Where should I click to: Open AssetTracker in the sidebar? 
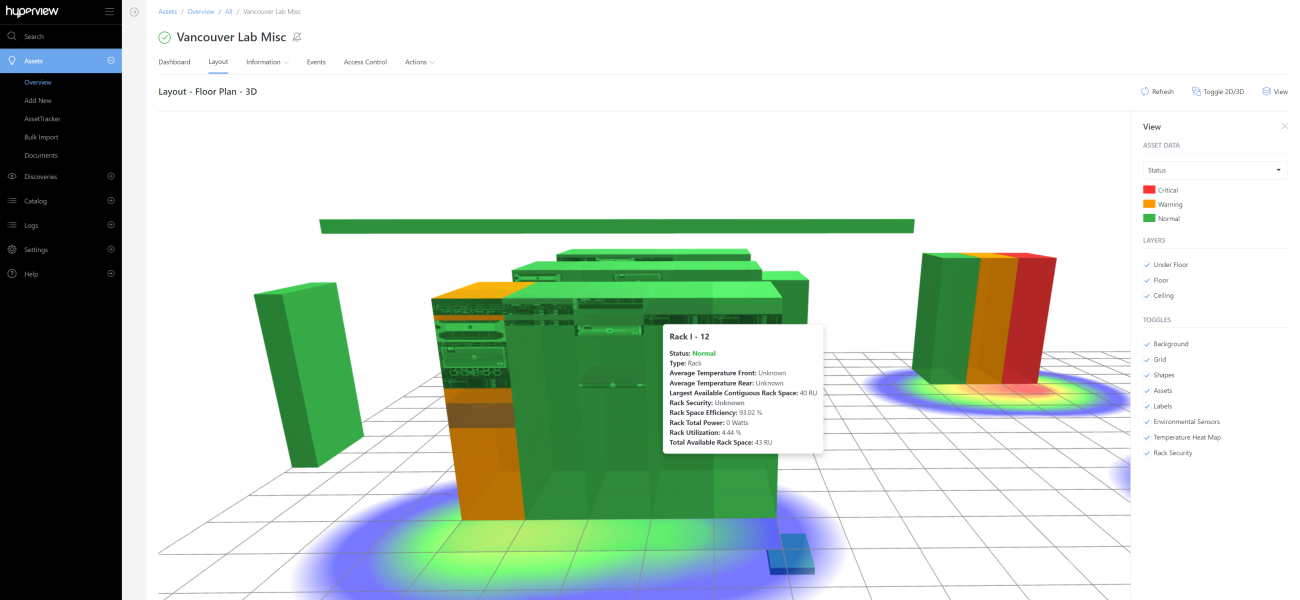[42, 119]
